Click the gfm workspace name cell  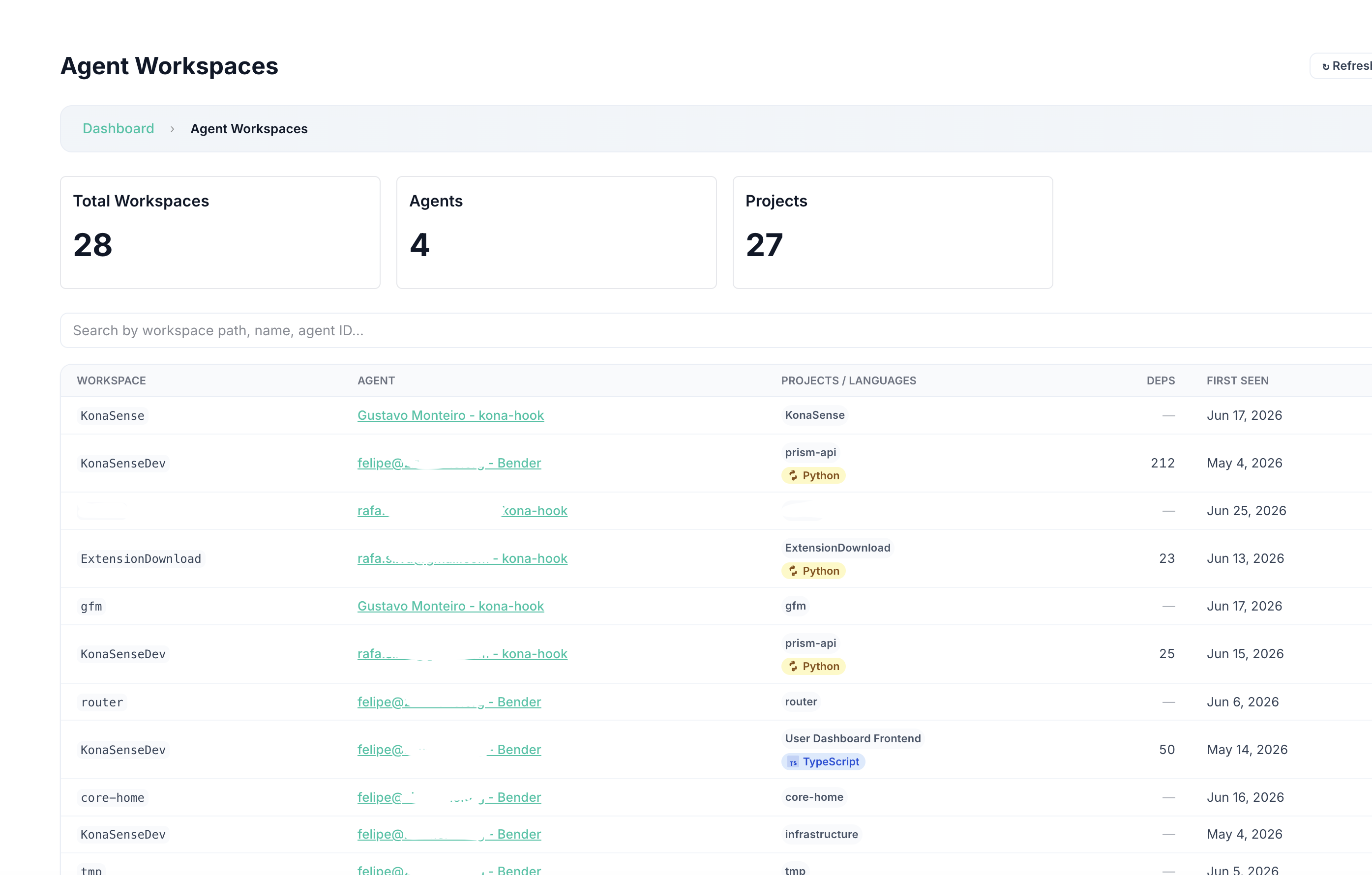(x=91, y=607)
